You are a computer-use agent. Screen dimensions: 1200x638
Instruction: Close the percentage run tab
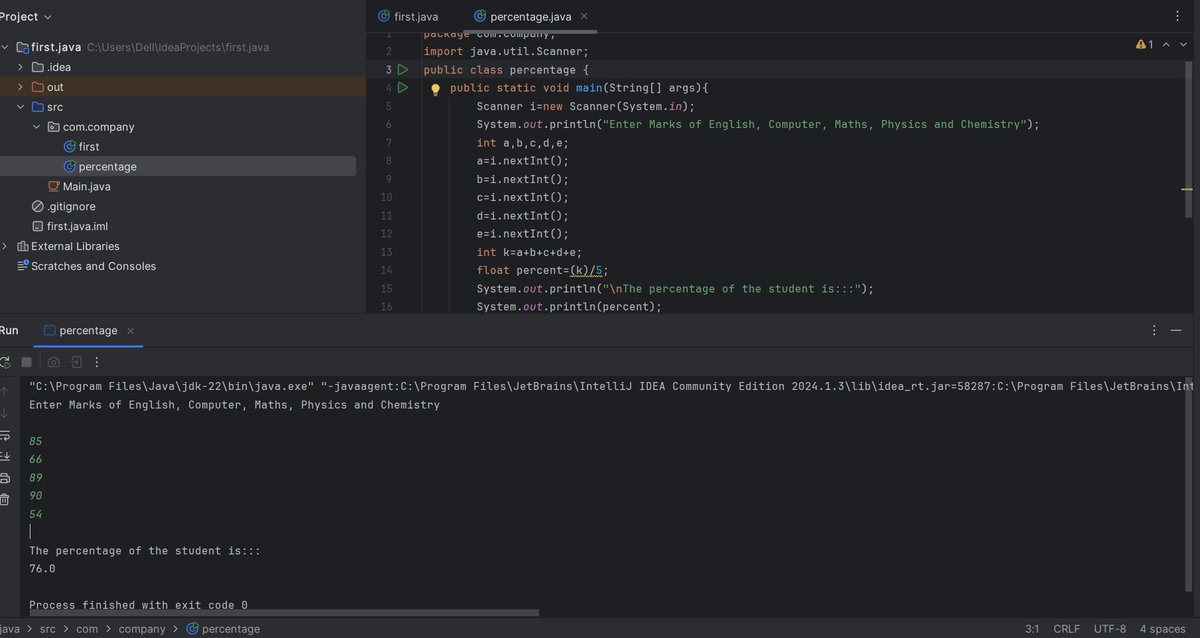[131, 331]
